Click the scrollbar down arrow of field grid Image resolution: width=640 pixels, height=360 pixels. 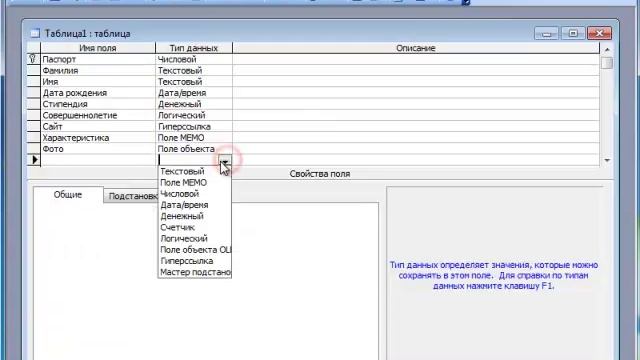coord(607,160)
